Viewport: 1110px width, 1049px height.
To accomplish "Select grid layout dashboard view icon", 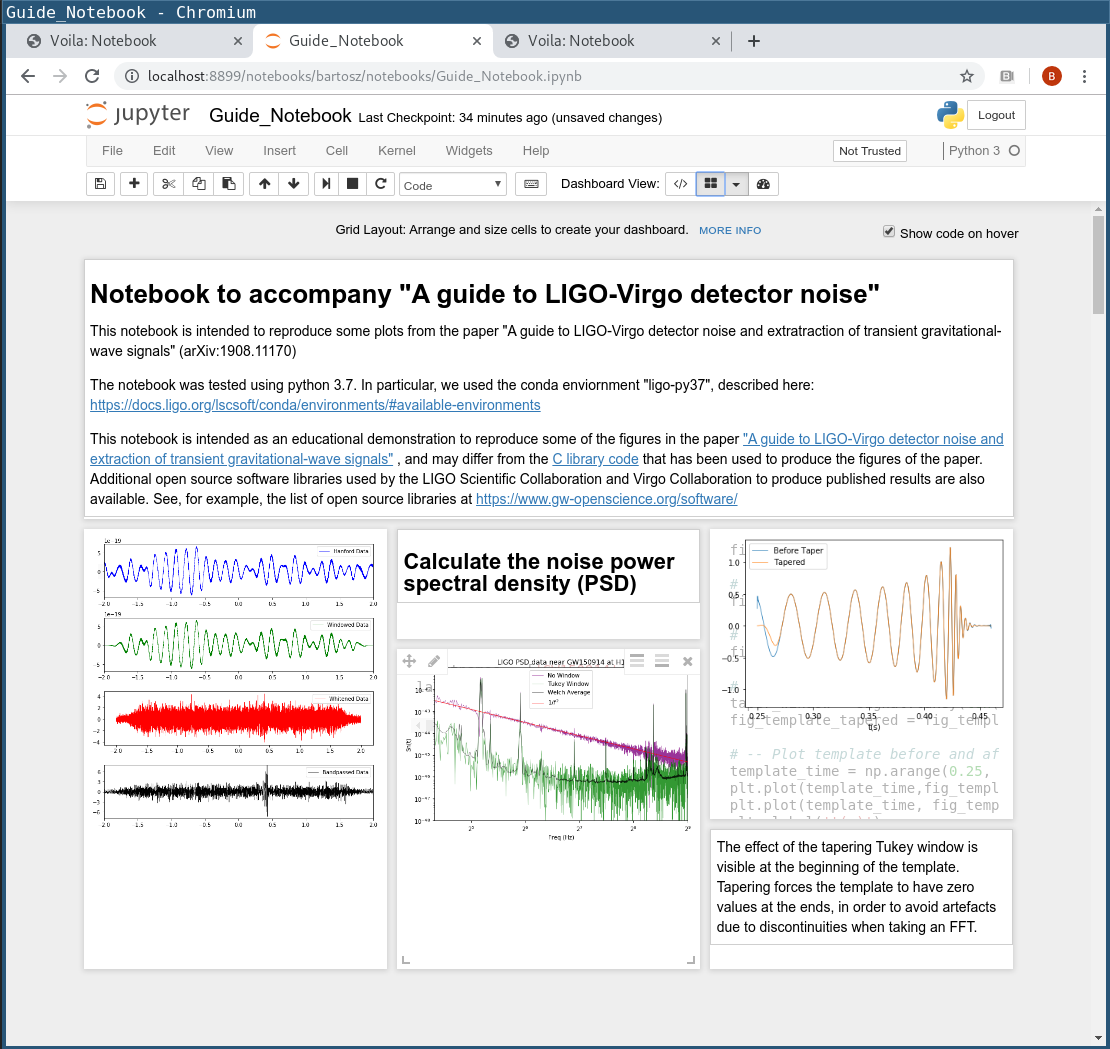I will point(711,184).
